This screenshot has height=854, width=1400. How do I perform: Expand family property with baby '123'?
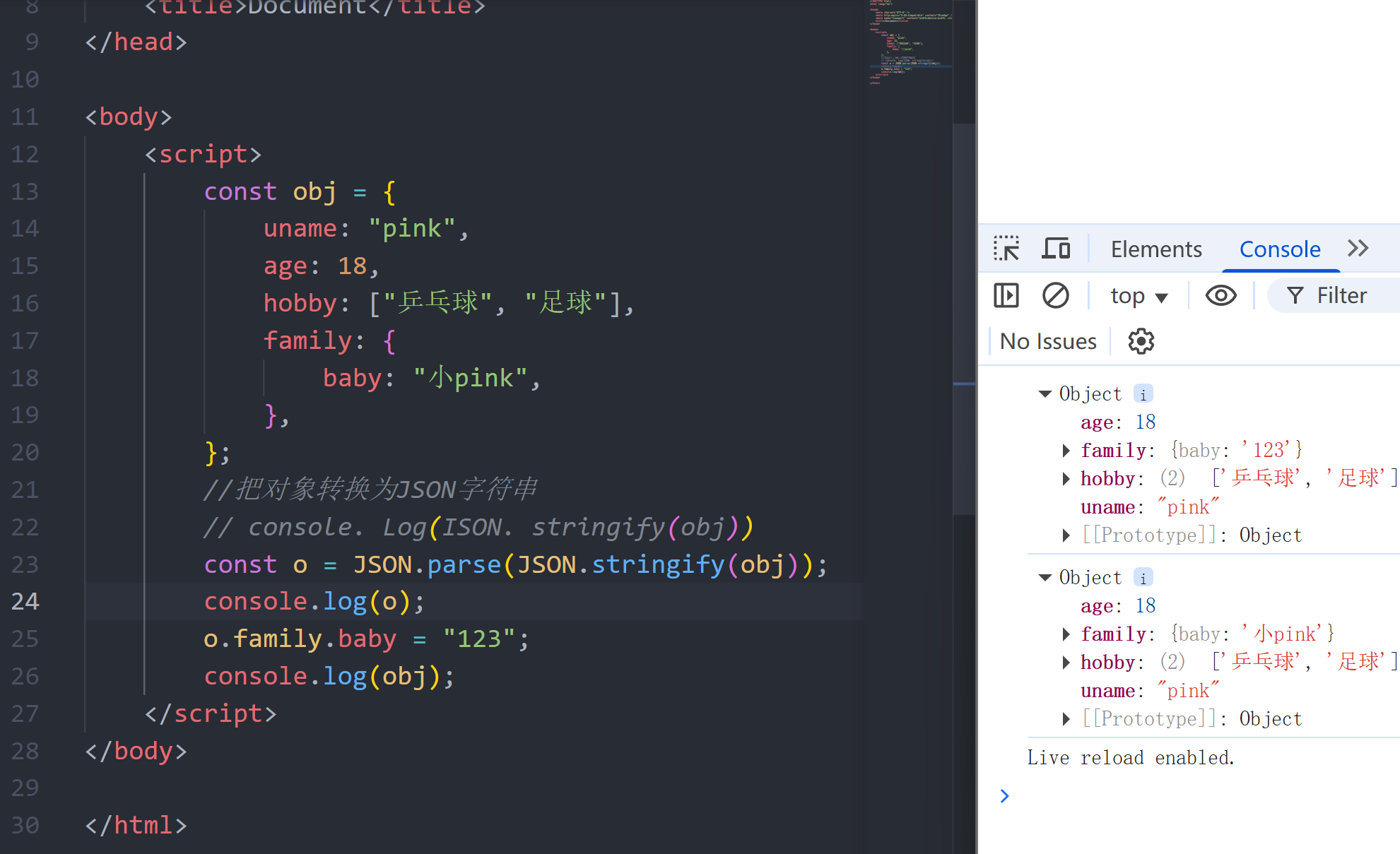1066,451
